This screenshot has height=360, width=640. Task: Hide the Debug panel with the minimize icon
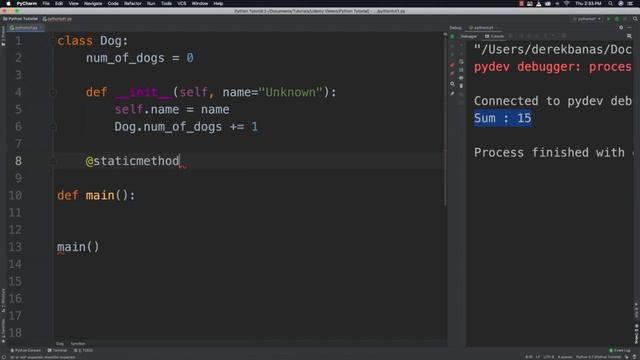coord(629,28)
